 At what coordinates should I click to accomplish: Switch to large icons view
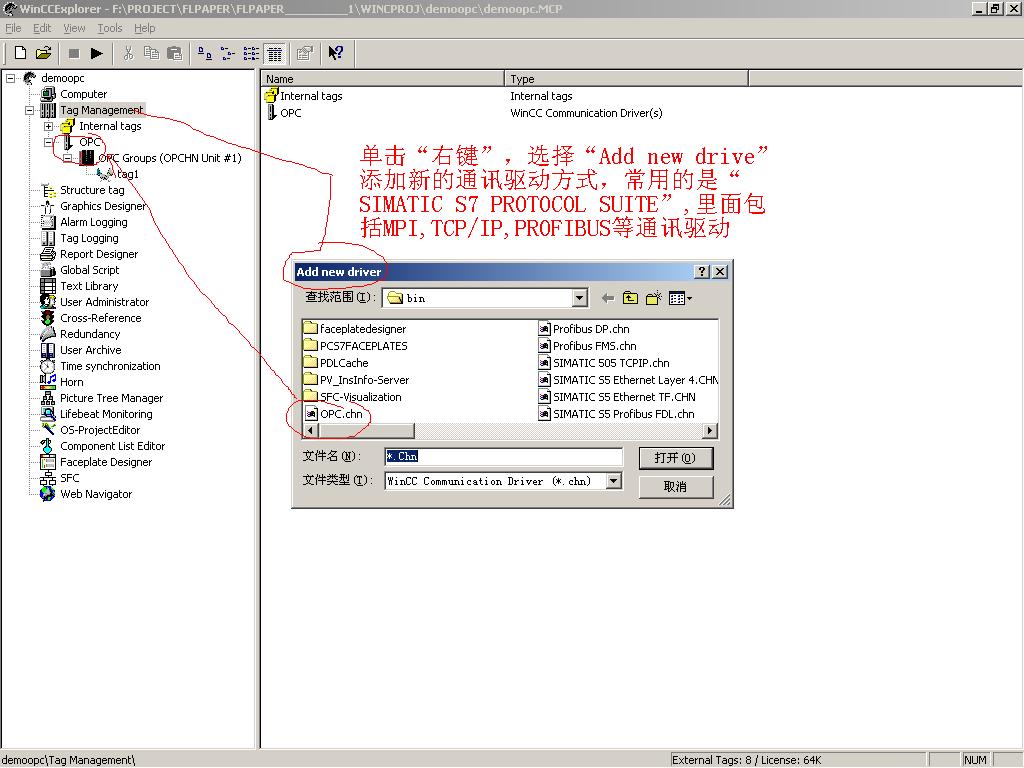point(205,53)
